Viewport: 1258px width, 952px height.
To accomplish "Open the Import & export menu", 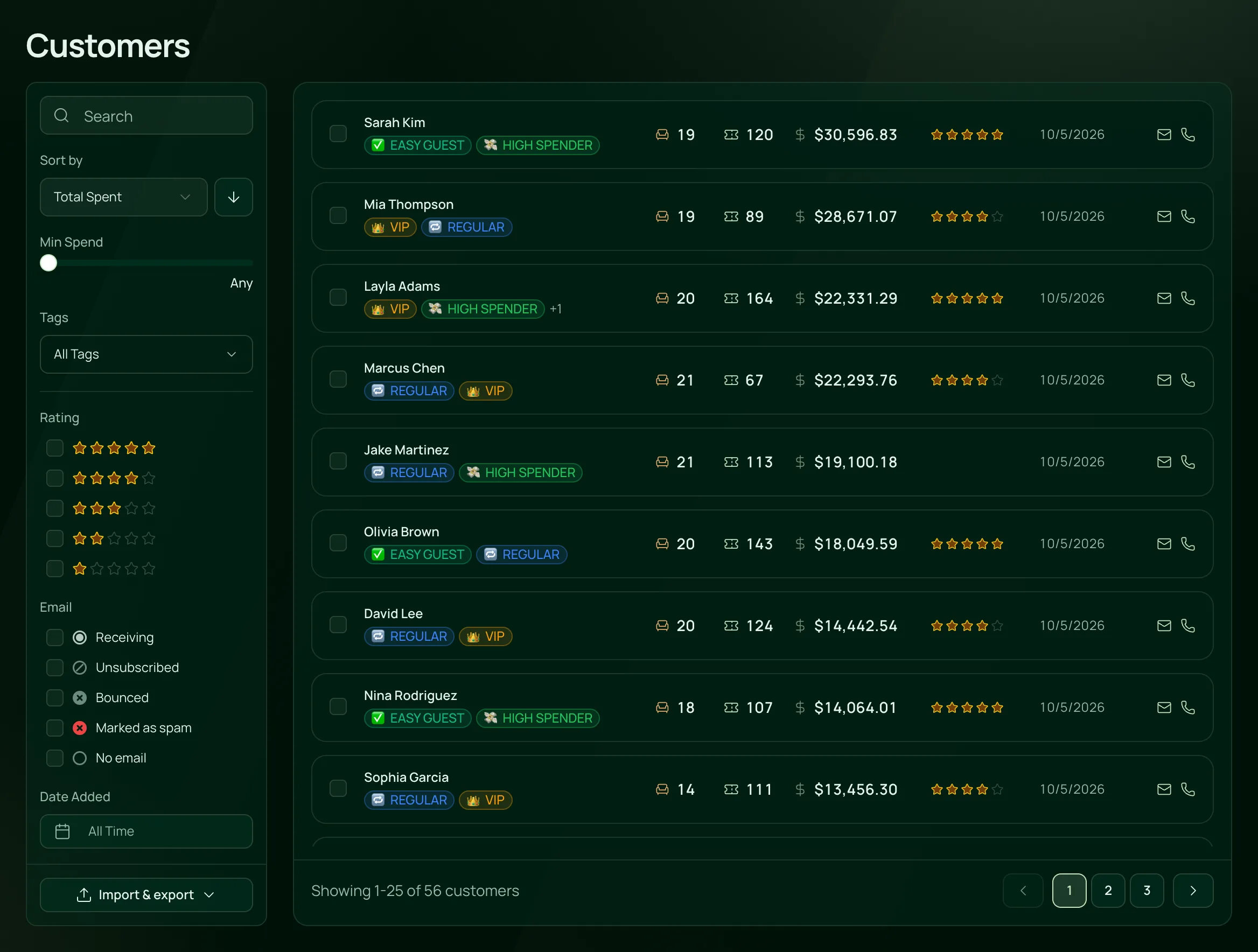I will [x=146, y=895].
